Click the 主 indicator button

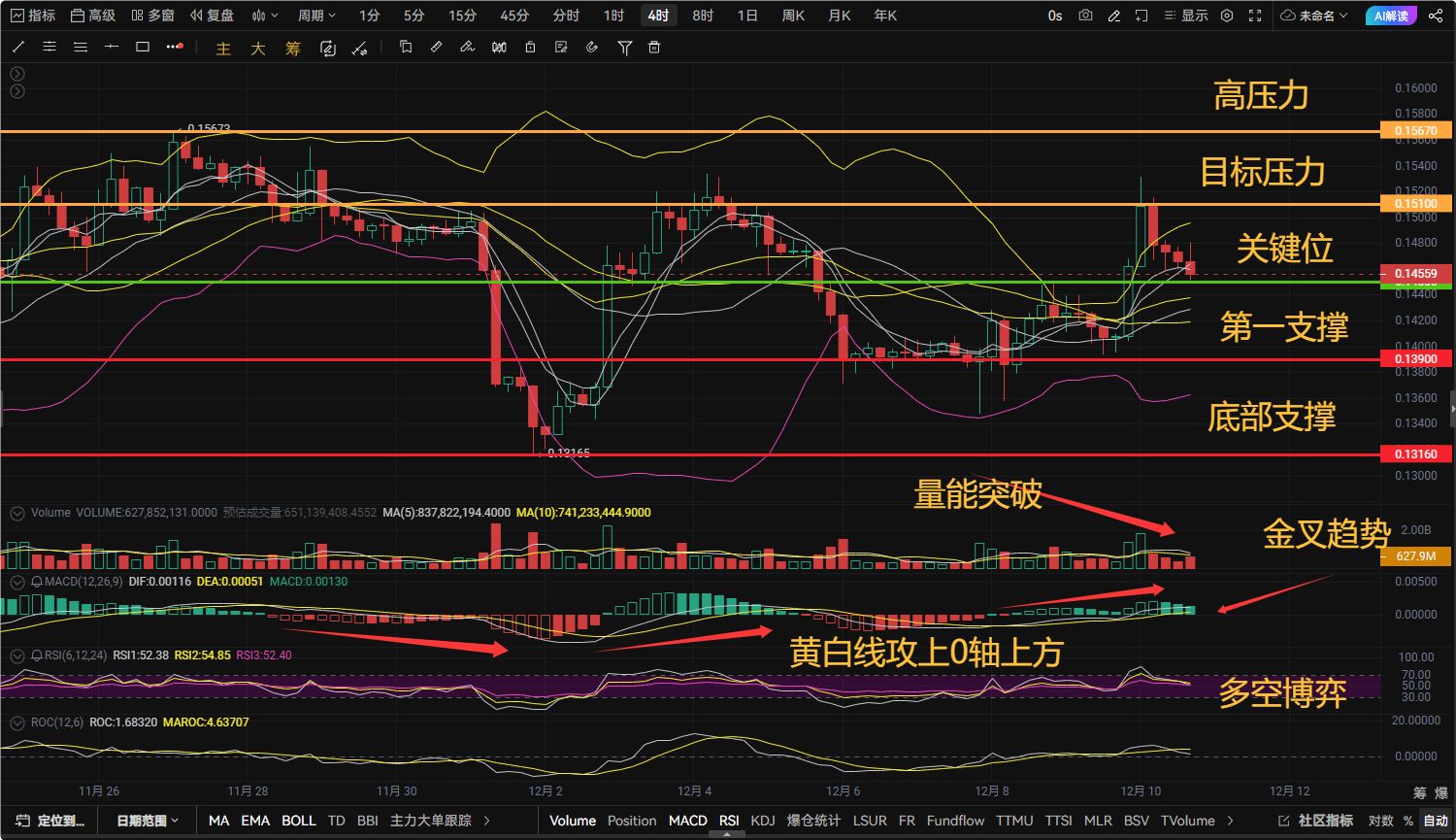pos(223,48)
